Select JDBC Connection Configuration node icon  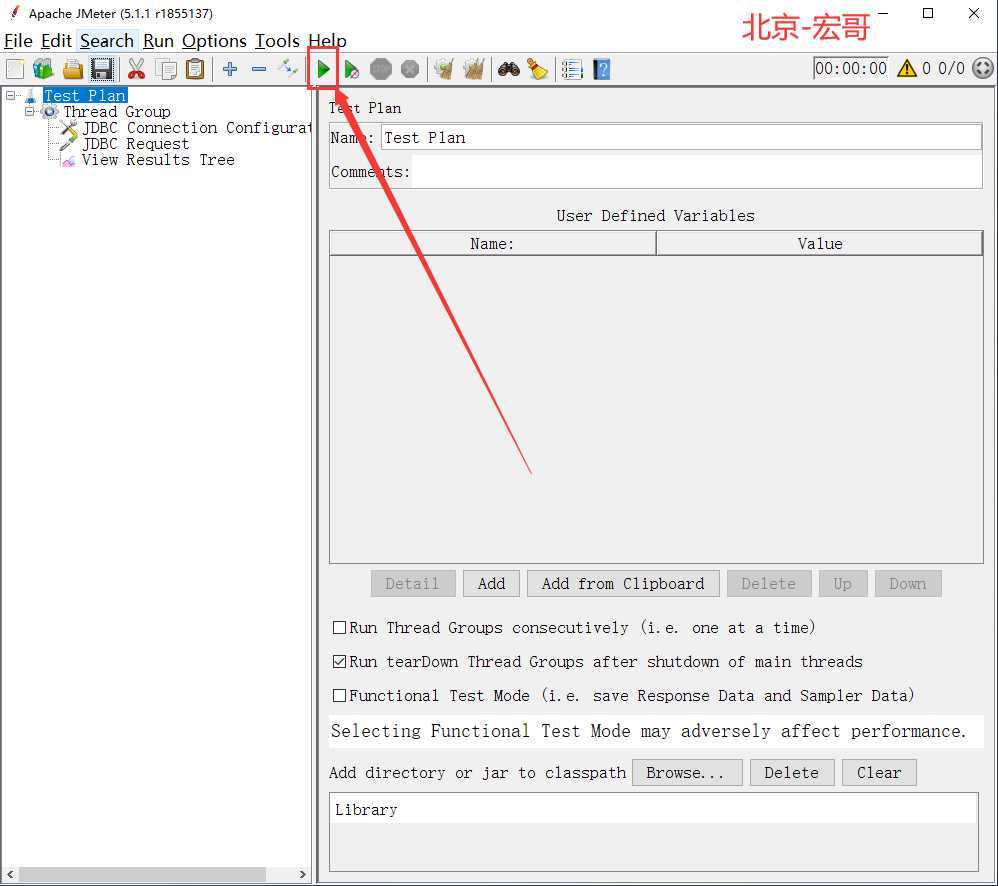coord(69,128)
